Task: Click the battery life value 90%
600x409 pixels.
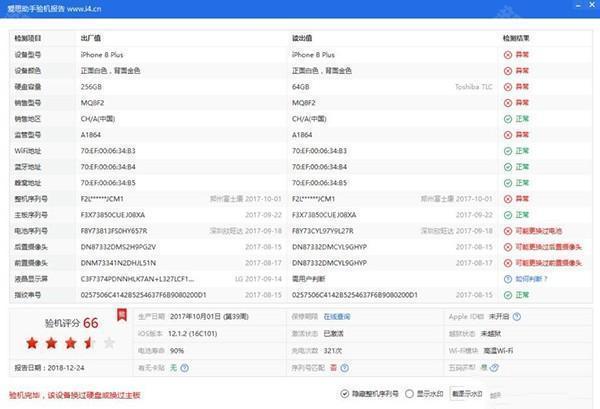Action: (177, 351)
